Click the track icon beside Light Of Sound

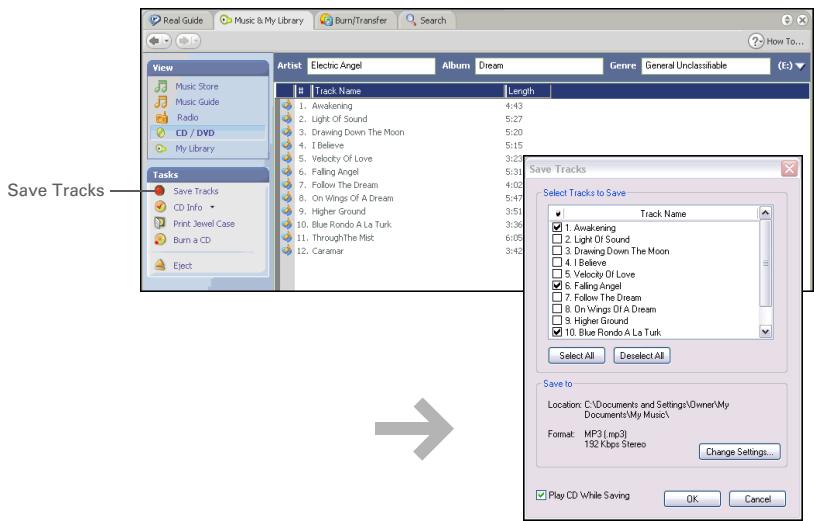(287, 119)
